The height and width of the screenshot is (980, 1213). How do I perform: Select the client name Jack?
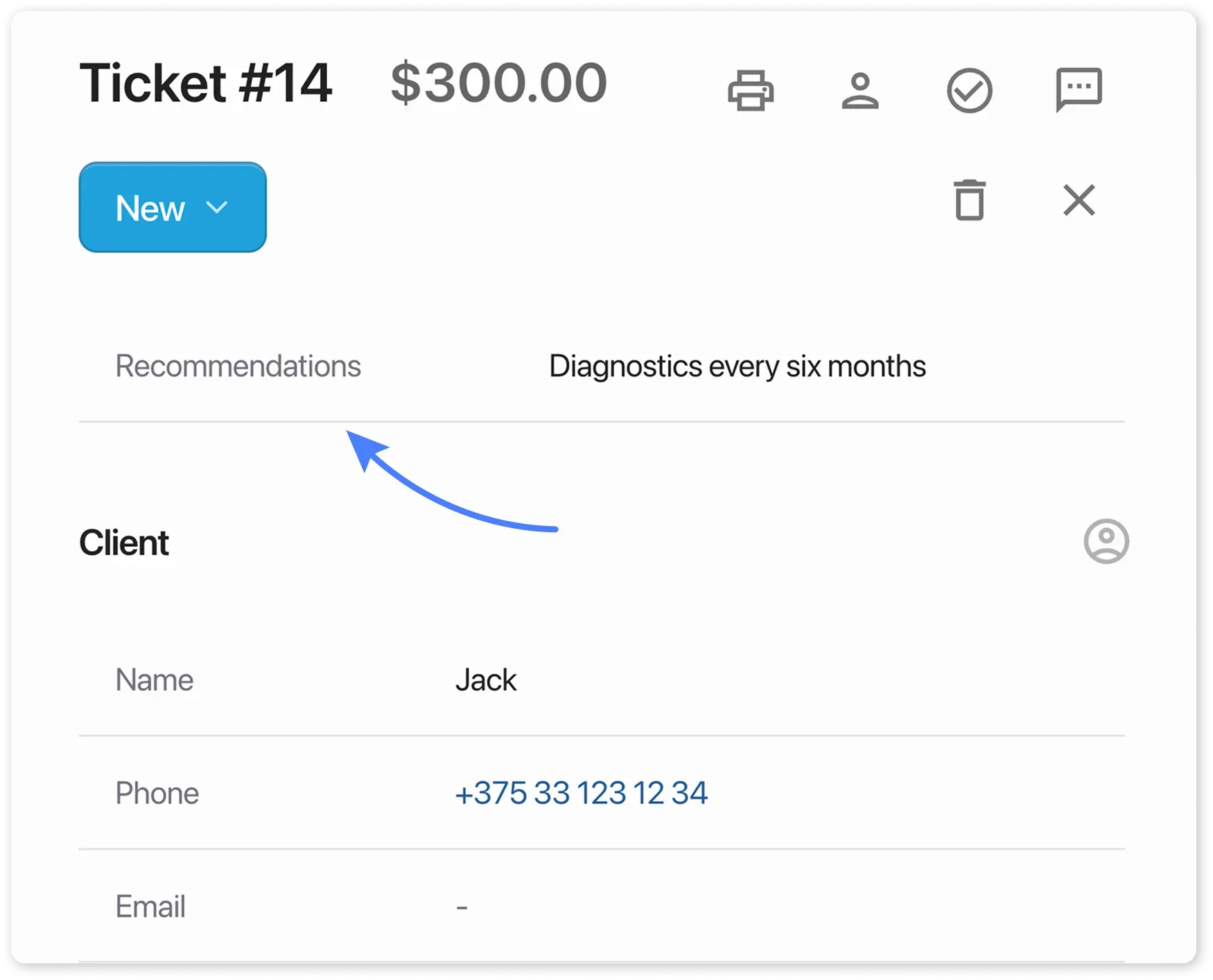[486, 680]
